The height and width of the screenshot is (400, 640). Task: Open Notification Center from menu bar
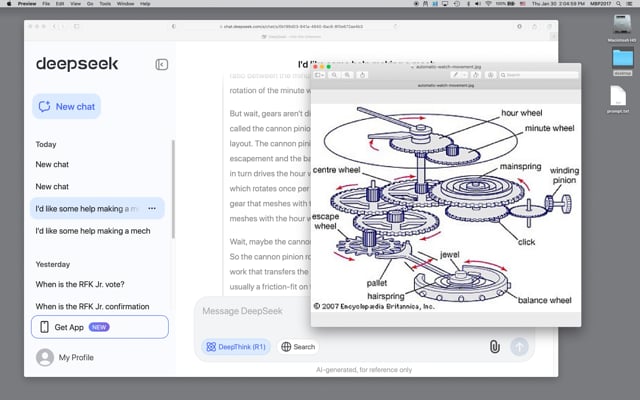tap(631, 4)
